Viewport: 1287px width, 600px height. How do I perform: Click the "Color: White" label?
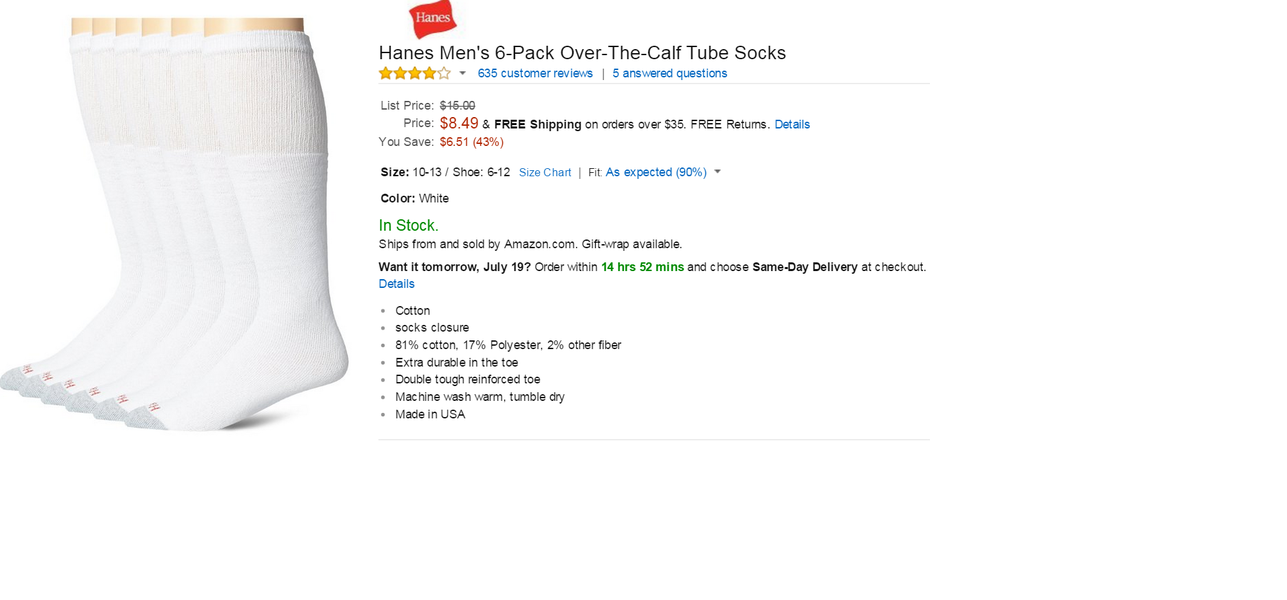pos(414,198)
